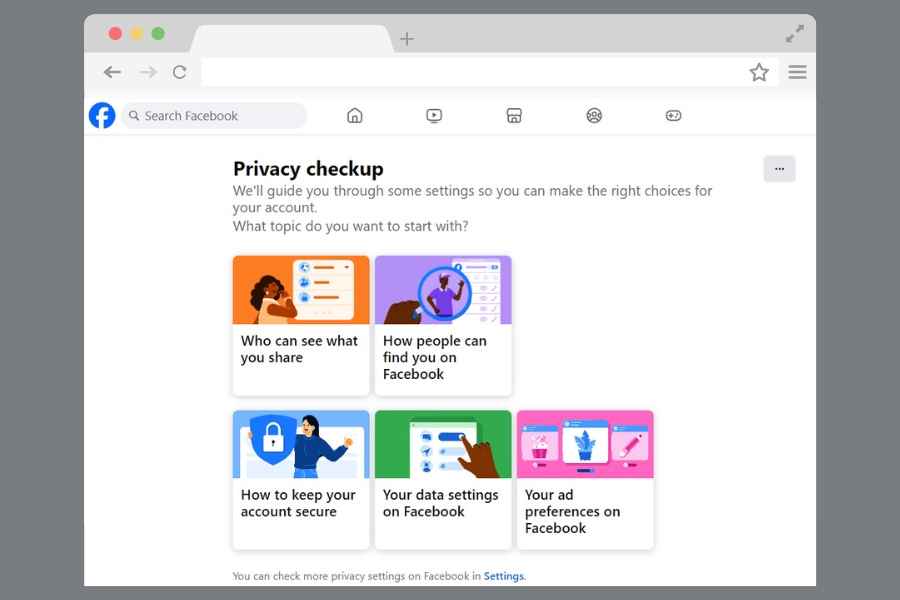Open Facebook Watch video icon

[x=434, y=115]
